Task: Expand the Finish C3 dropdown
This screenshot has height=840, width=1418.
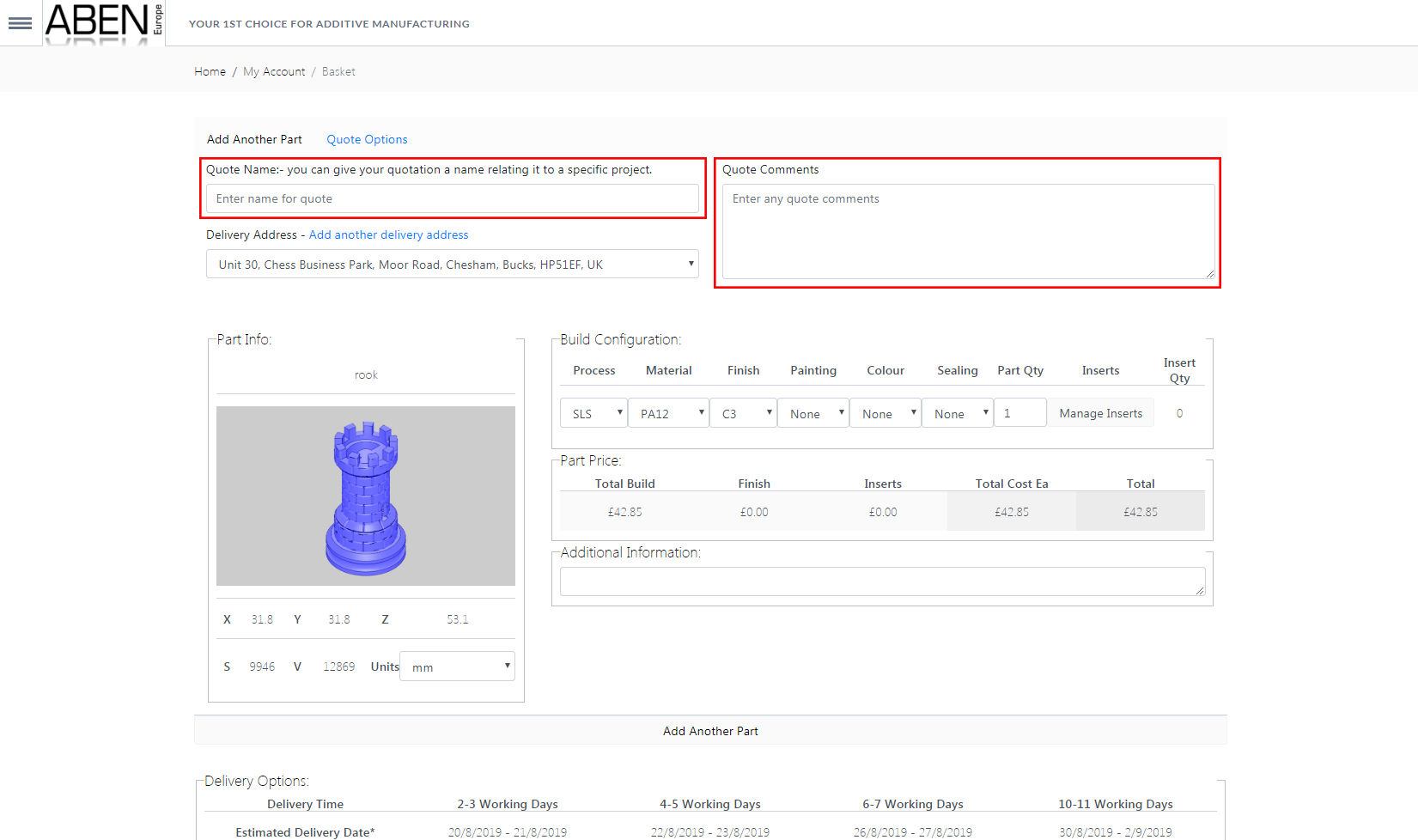Action: 743,414
